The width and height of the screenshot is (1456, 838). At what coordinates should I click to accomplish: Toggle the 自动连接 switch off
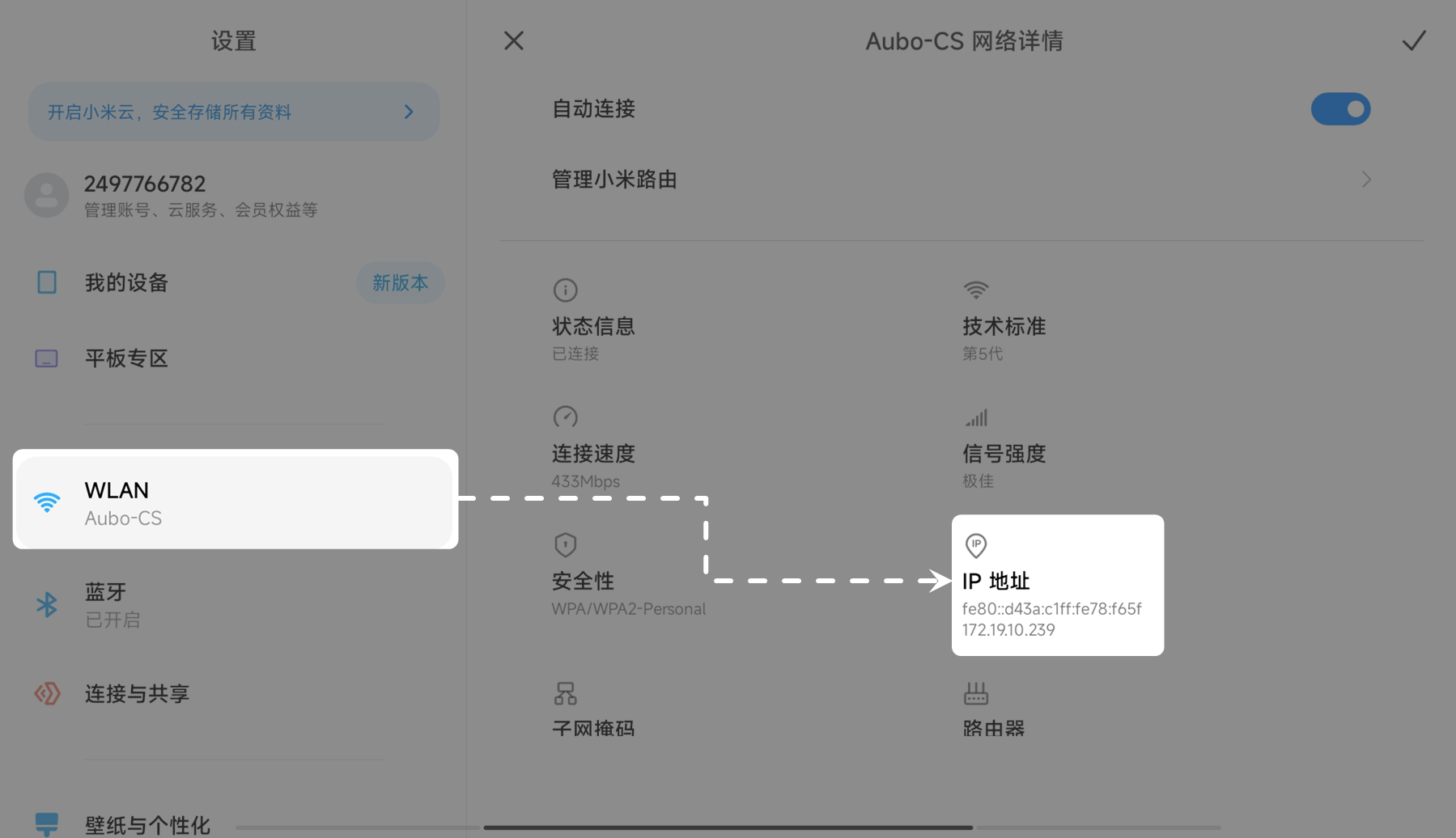pyautogui.click(x=1340, y=108)
